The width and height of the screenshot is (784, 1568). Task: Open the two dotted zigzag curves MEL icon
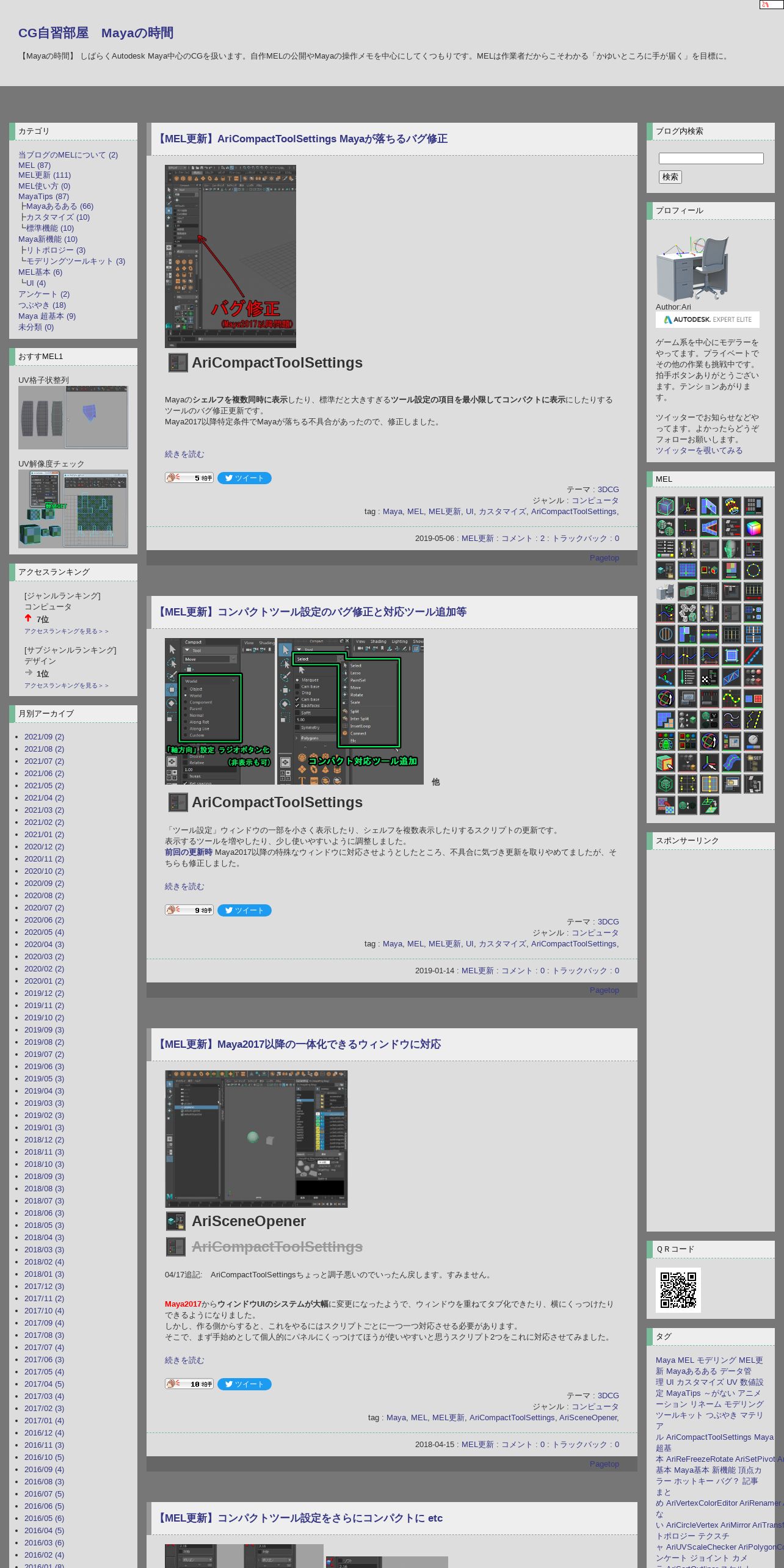753,720
